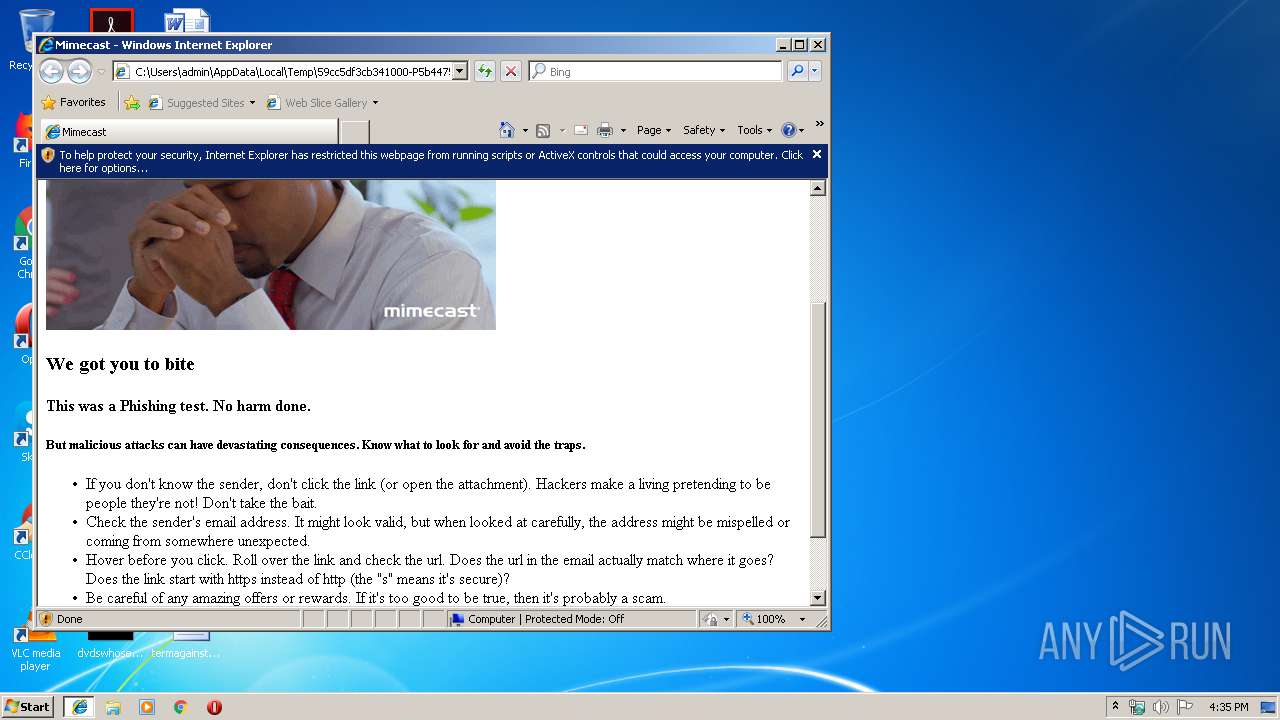
Task: Select the Mimecast tab
Action: [188, 131]
